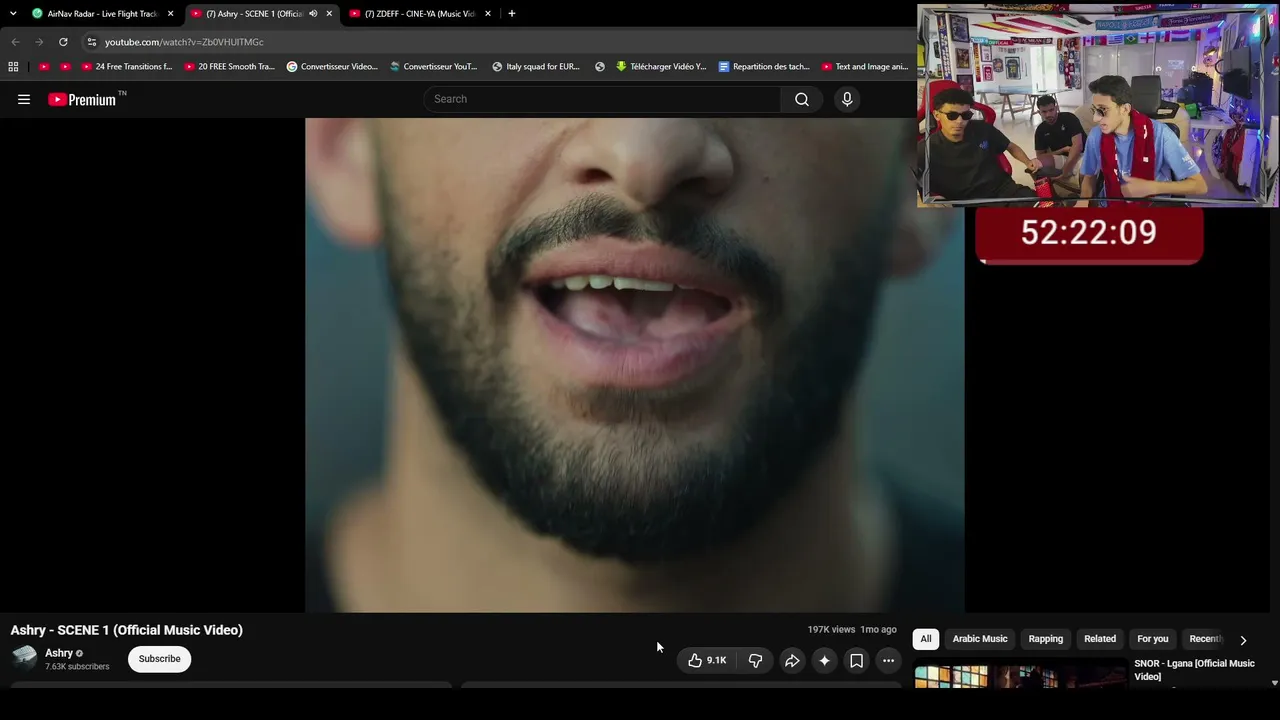Open the Convertisseur Video bookmark
This screenshot has height=720, width=1280.
click(332, 67)
